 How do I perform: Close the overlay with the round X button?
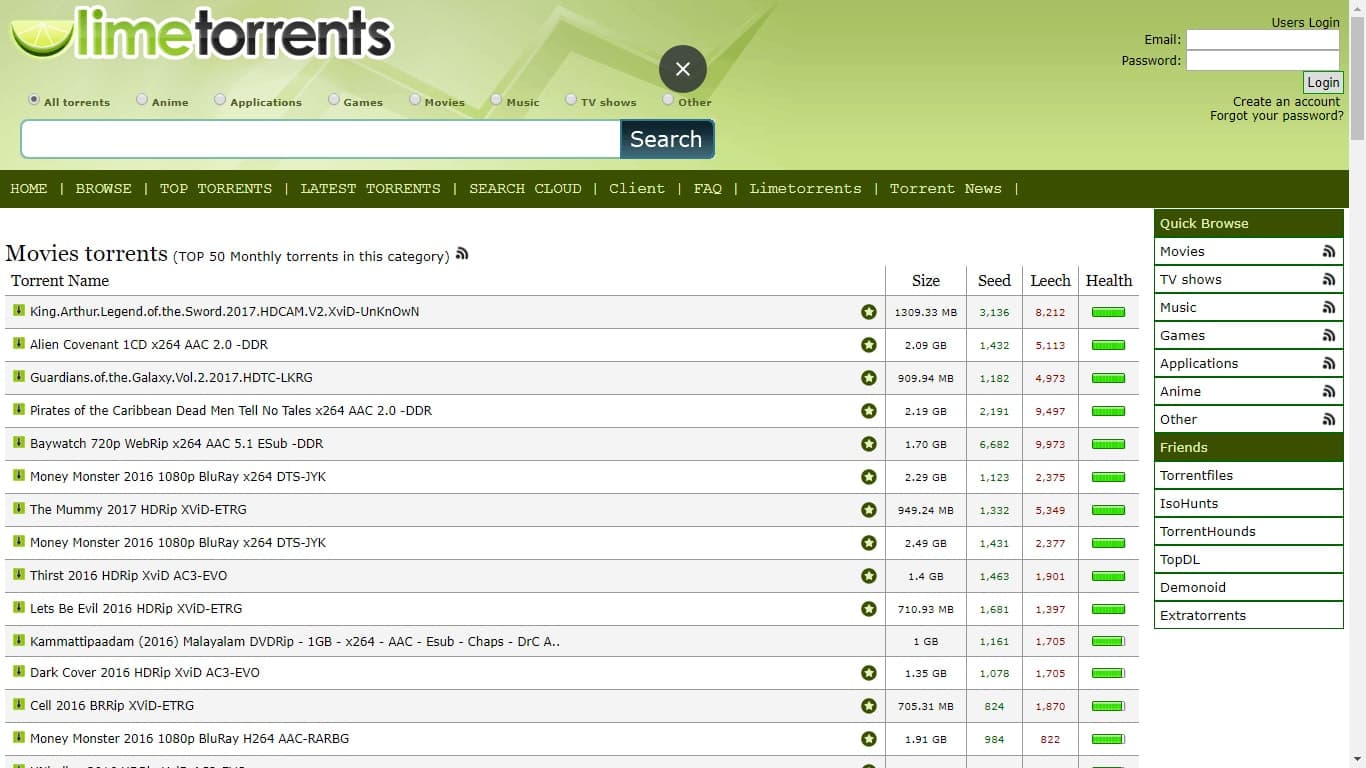point(683,69)
